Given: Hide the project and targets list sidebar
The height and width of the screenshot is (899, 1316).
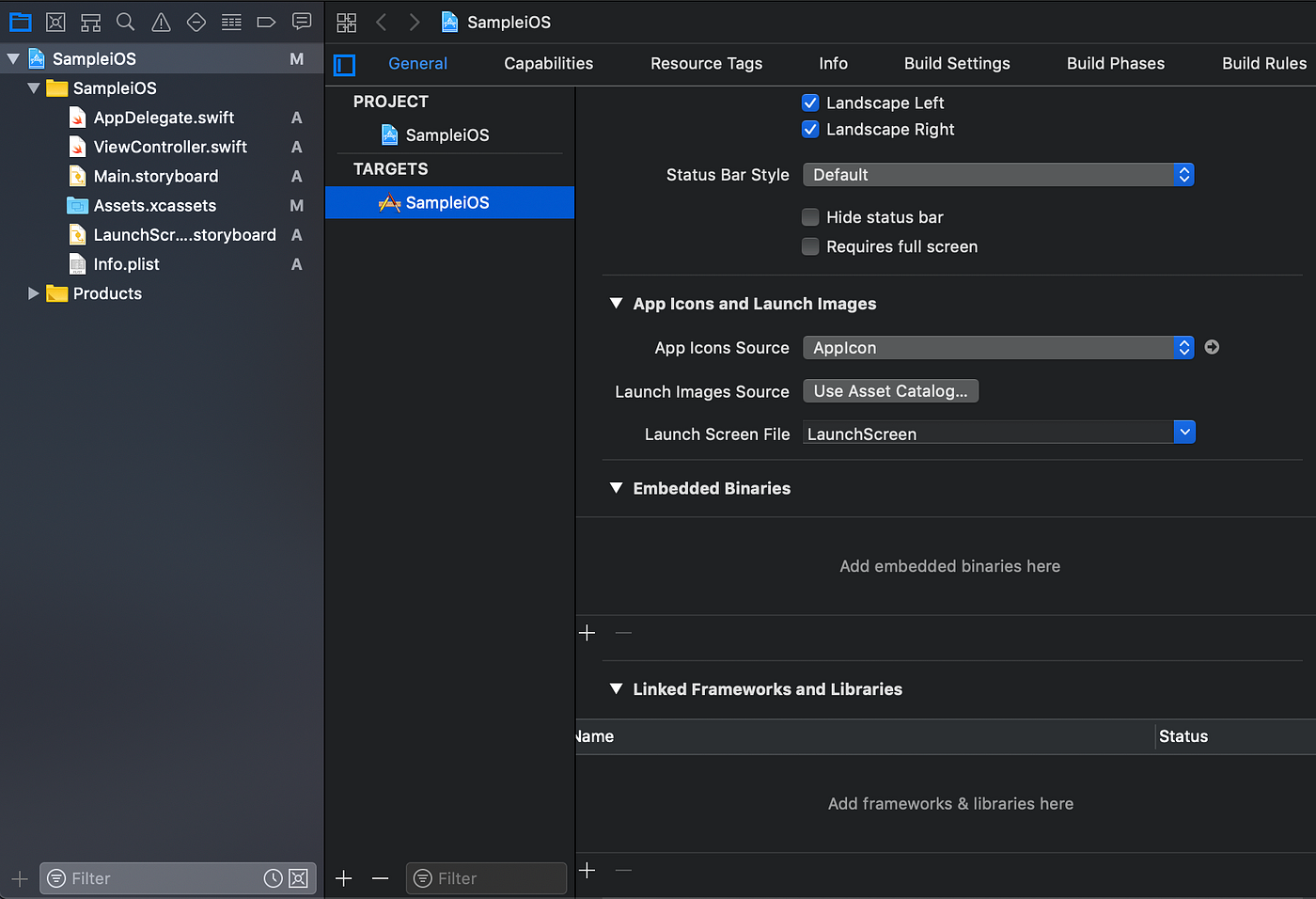Looking at the screenshot, I should (345, 65).
